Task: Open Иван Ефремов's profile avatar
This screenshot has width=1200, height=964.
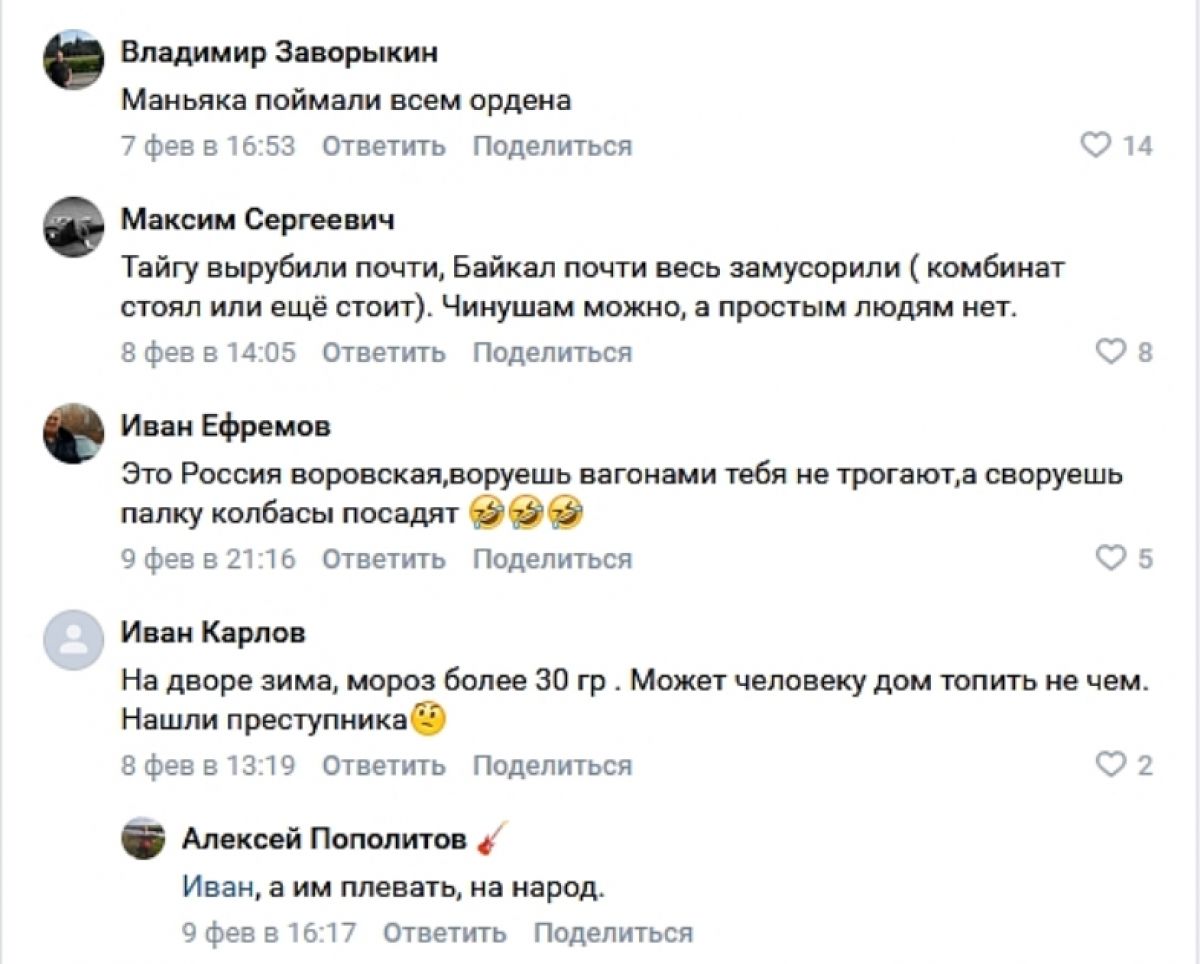Action: tap(73, 433)
